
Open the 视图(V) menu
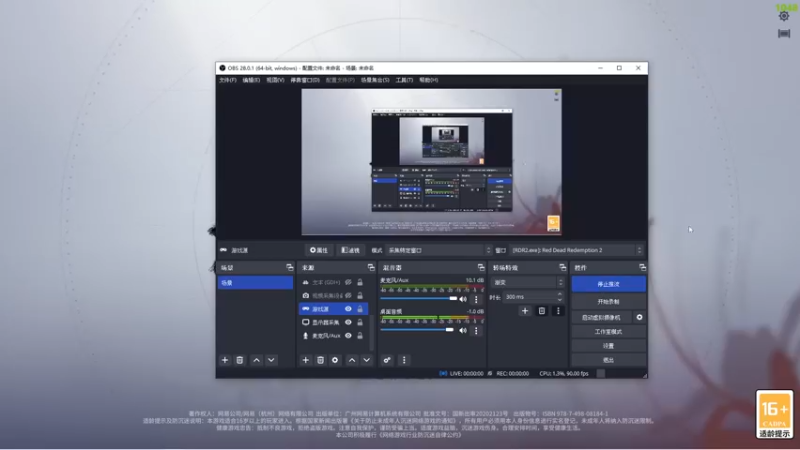click(x=275, y=80)
